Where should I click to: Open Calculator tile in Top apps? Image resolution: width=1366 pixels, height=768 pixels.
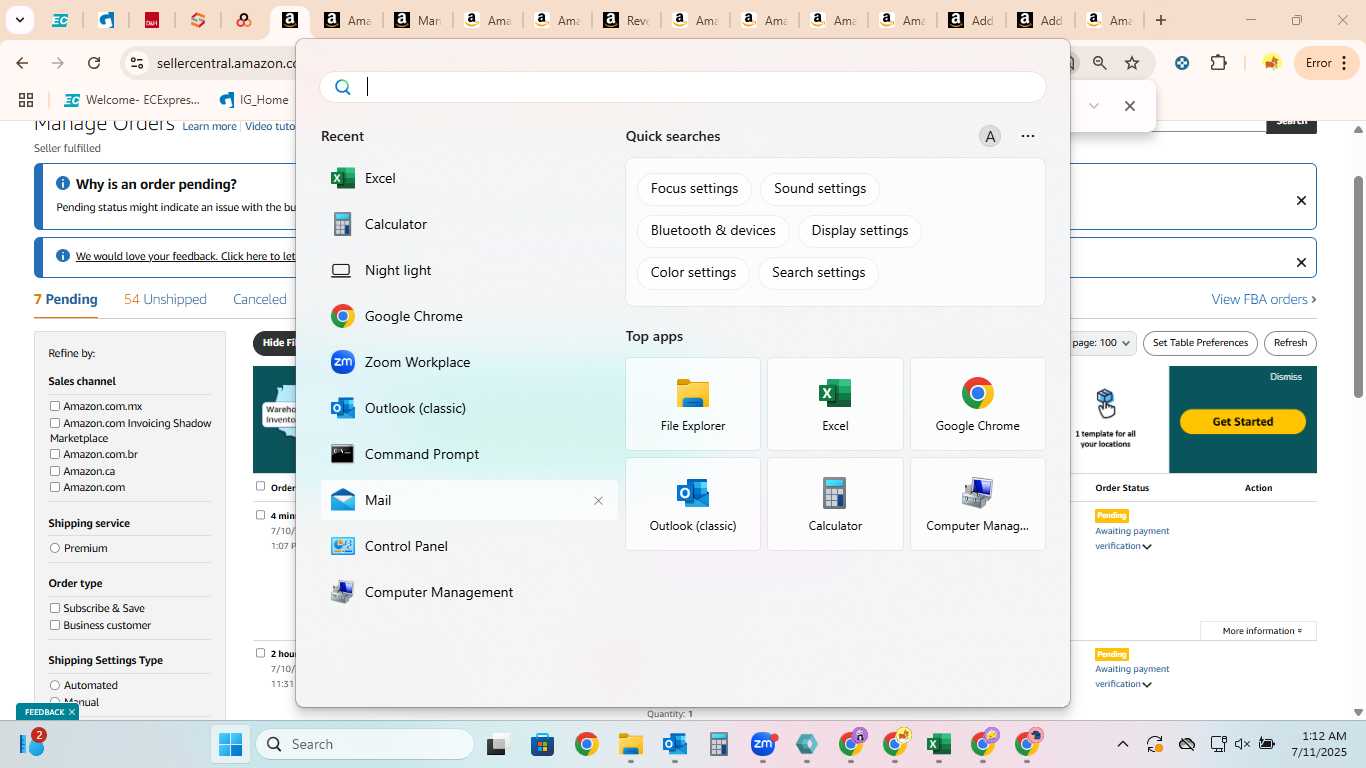point(835,504)
